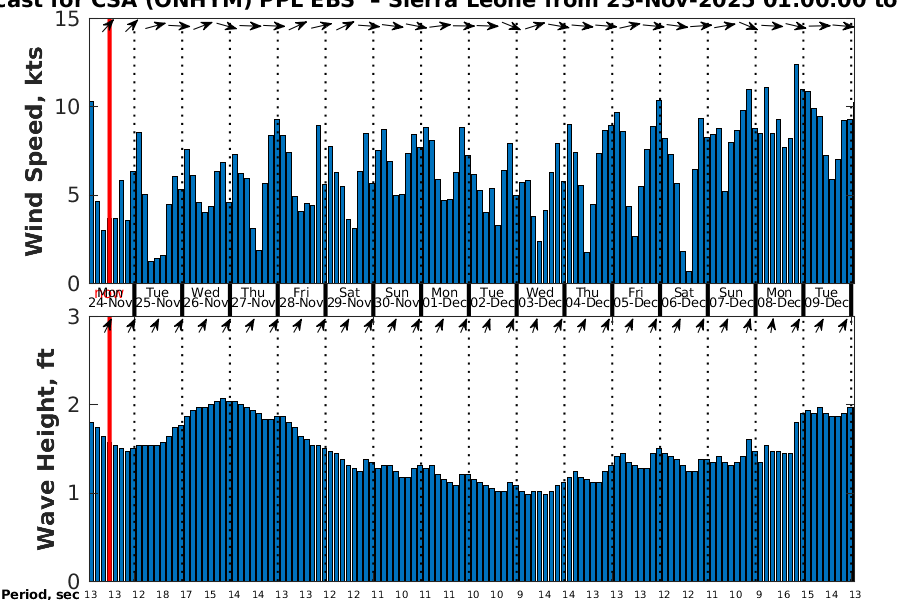Screen dimensions: 900x600
Task: Click the Period, sec row label
Action: [40, 594]
